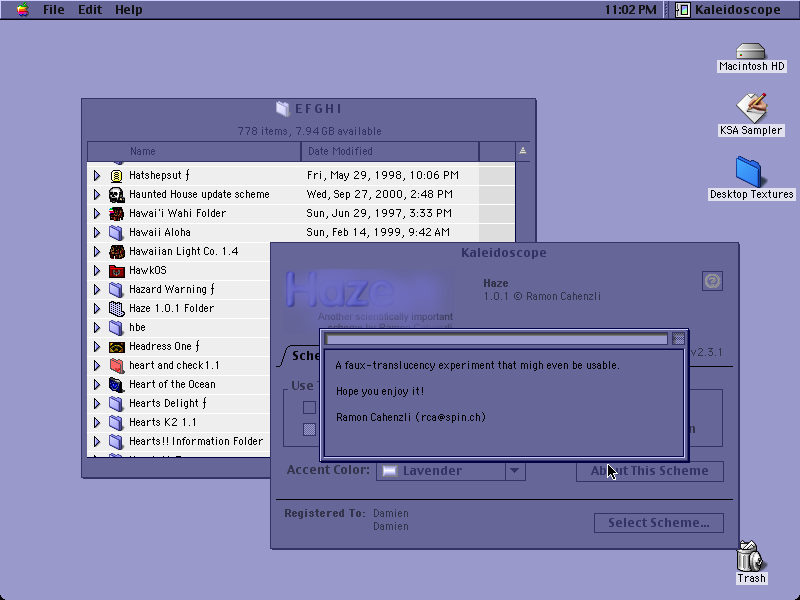Image resolution: width=800 pixels, height=600 pixels.
Task: Sort list by Name column header
Action: (x=194, y=152)
